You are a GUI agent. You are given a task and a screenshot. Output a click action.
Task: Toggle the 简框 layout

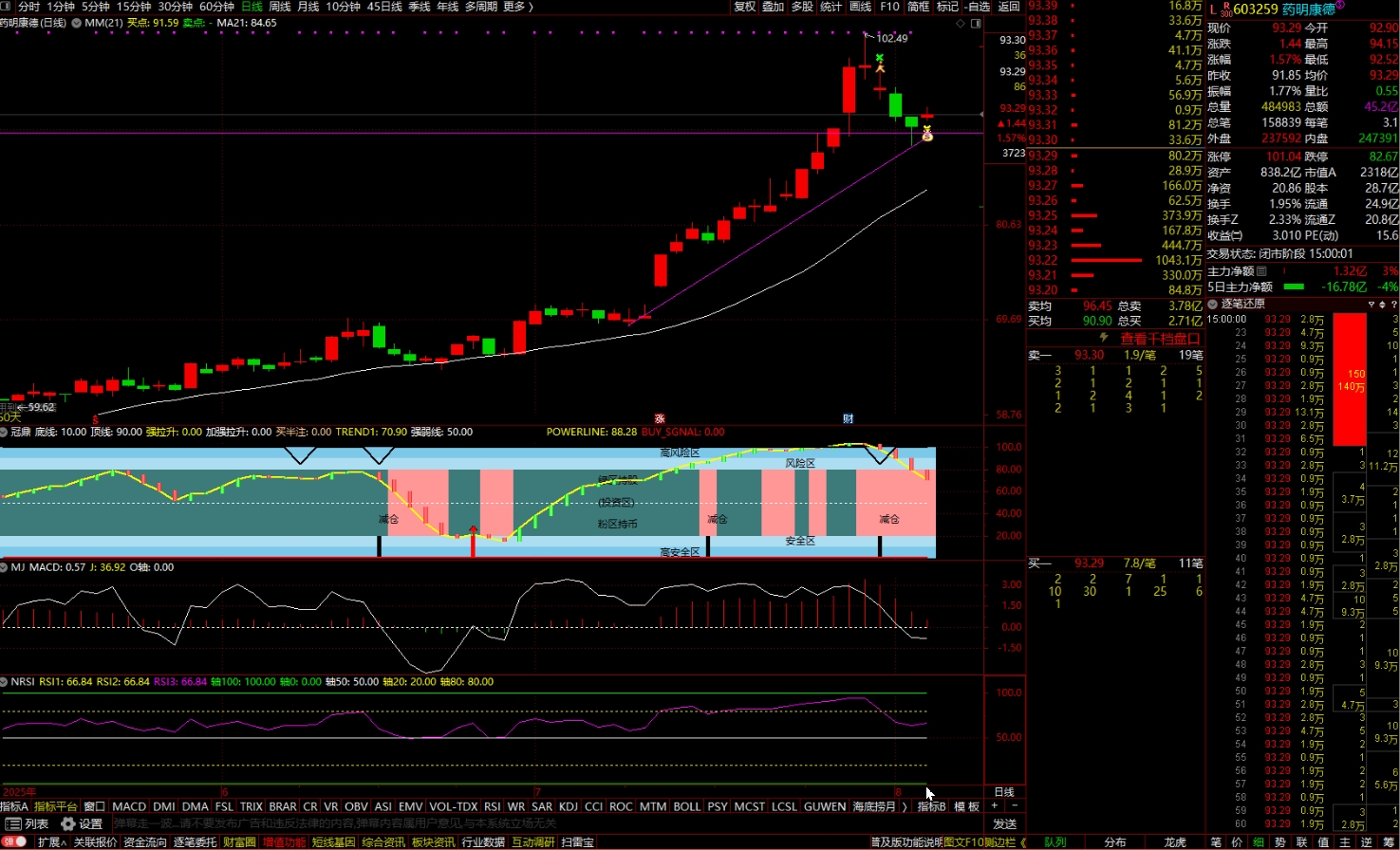918,7
